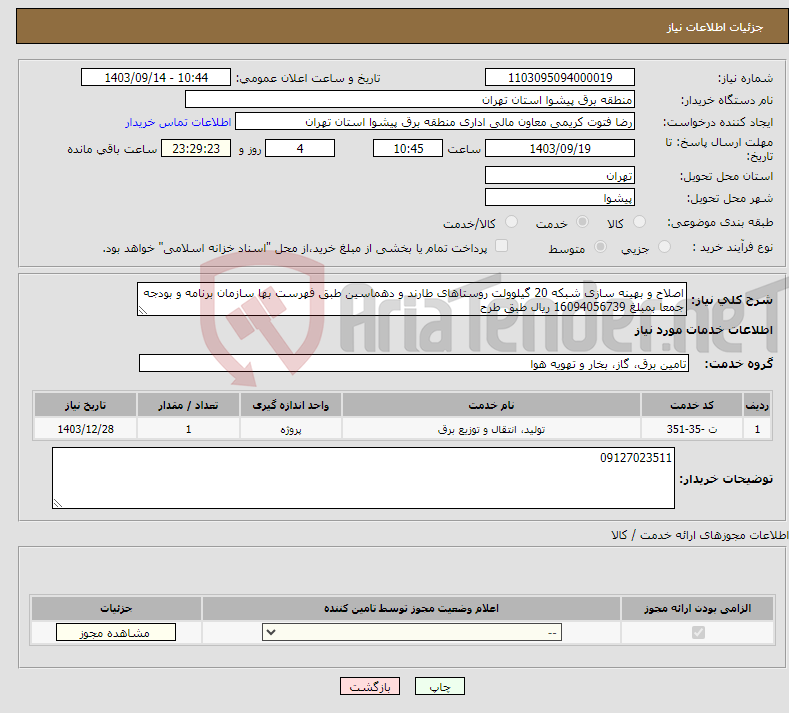Image resolution: width=789 pixels, height=713 pixels.
Task: Click unit cell پروژه
Action: pyautogui.click(x=290, y=429)
